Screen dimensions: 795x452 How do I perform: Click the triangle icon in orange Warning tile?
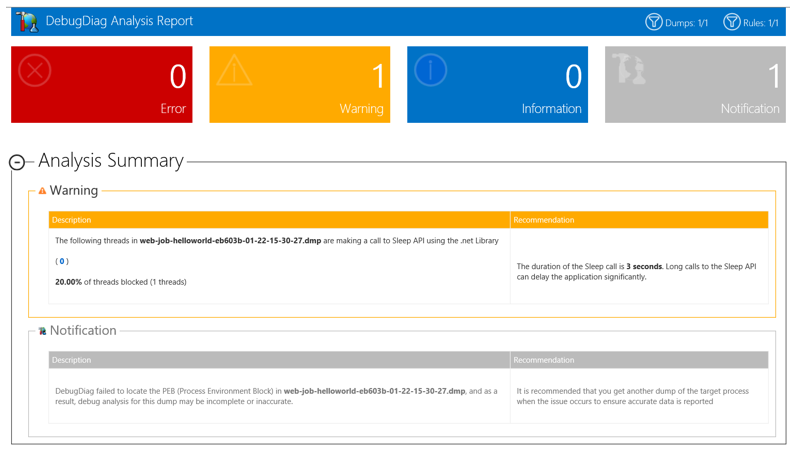tap(234, 71)
